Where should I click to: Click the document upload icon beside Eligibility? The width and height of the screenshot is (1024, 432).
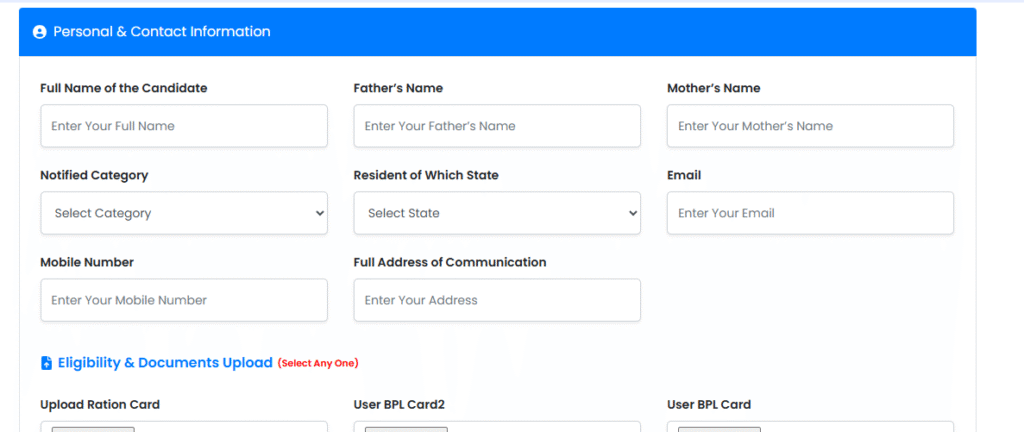click(46, 363)
